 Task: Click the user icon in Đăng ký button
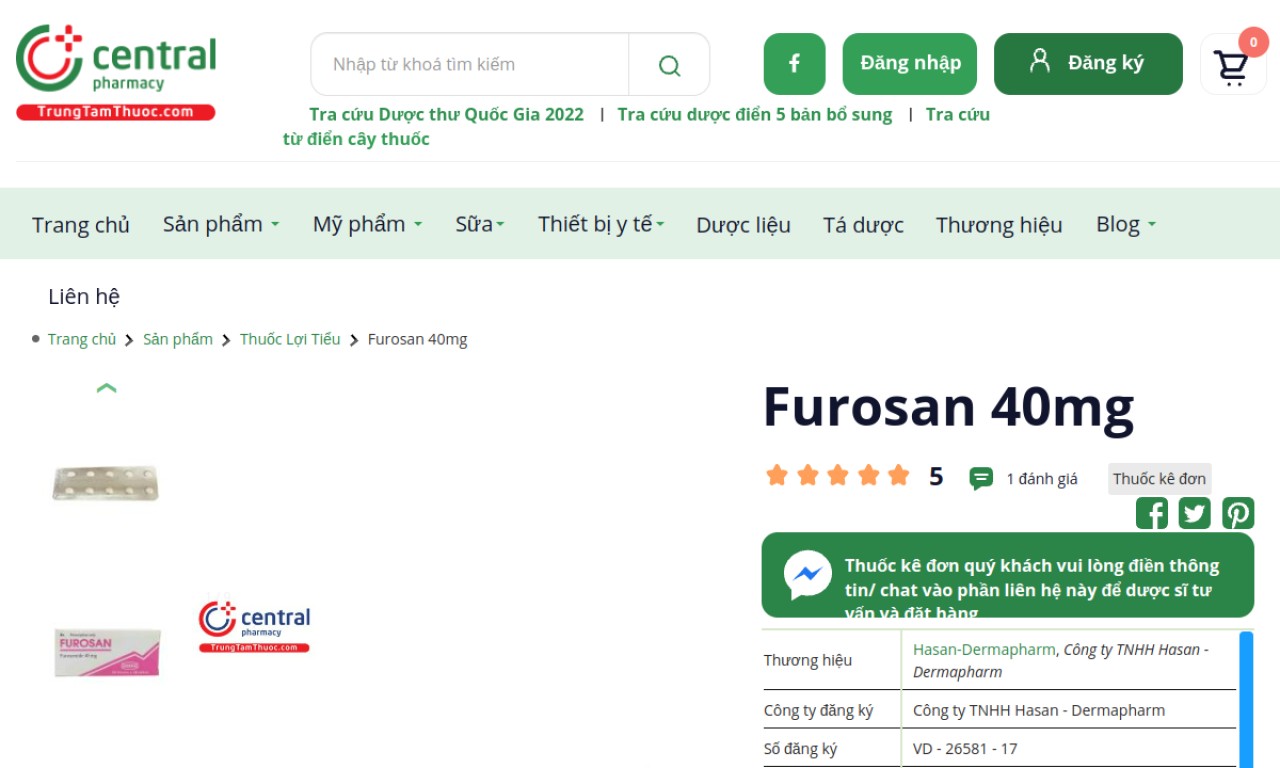pos(1040,61)
